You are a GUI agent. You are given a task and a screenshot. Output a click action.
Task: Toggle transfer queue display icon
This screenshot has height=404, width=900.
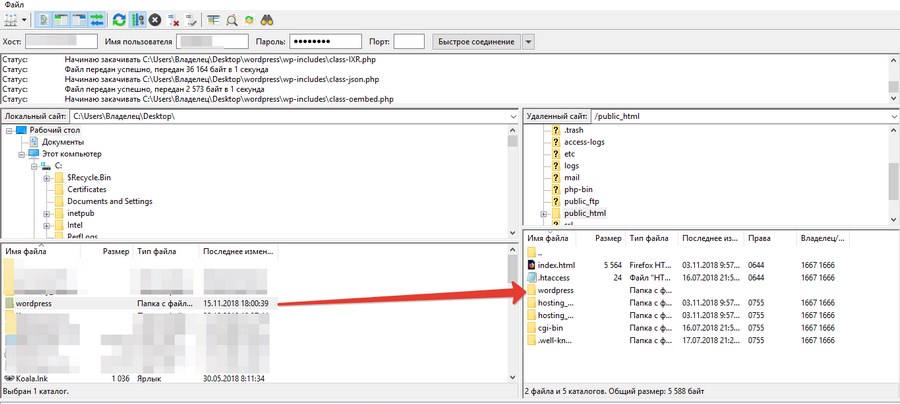98,19
